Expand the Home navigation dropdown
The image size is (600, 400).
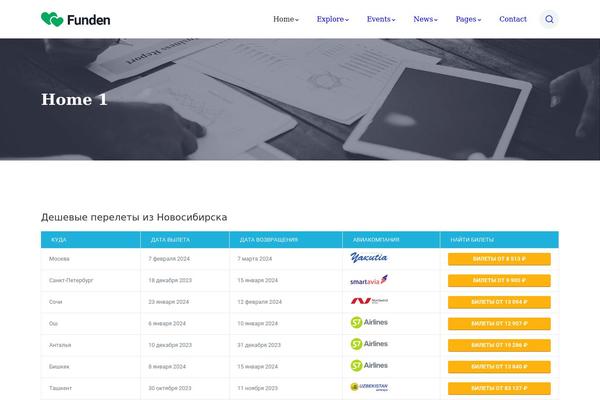tap(286, 19)
